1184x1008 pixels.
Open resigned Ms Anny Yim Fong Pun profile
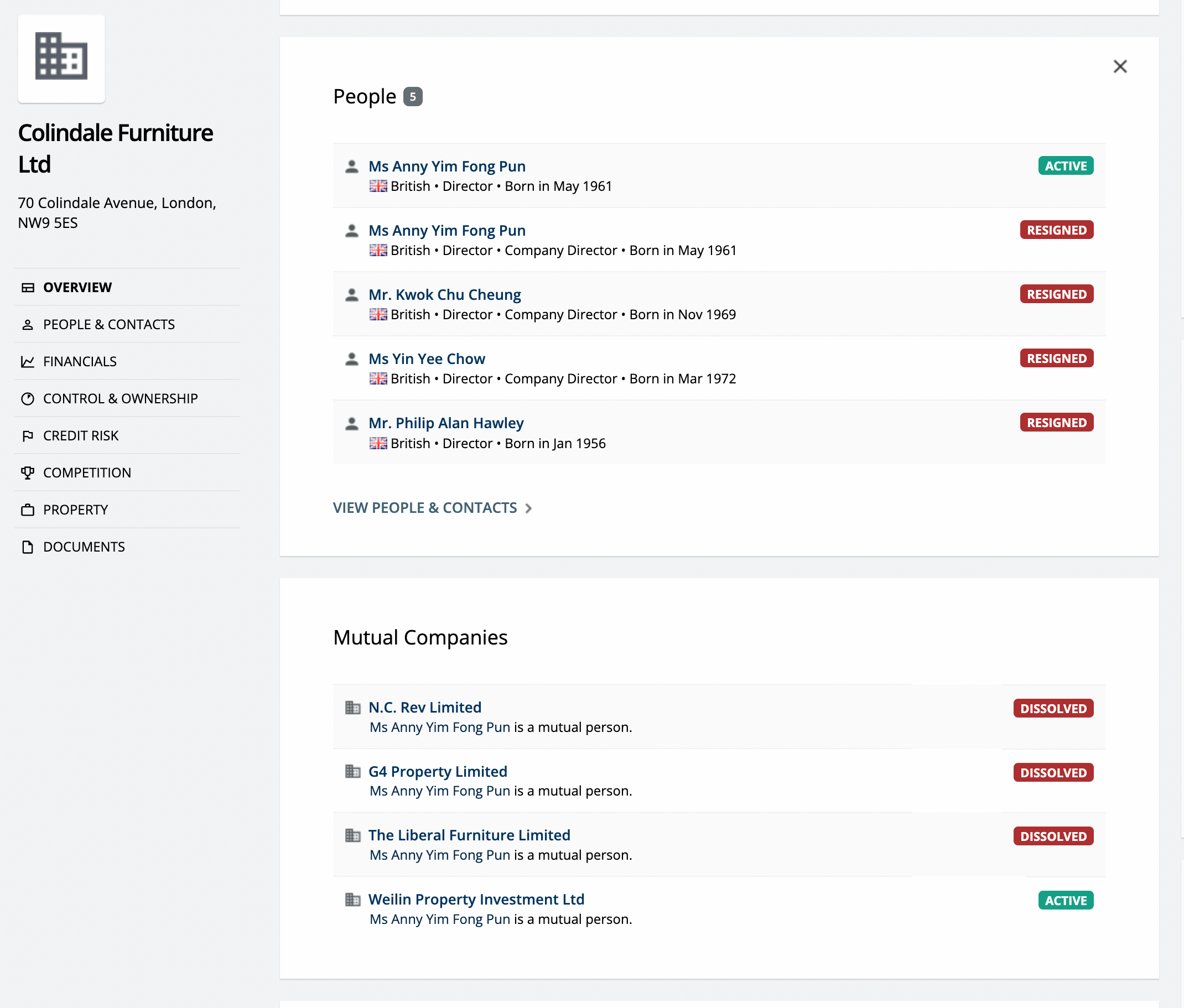tap(447, 230)
